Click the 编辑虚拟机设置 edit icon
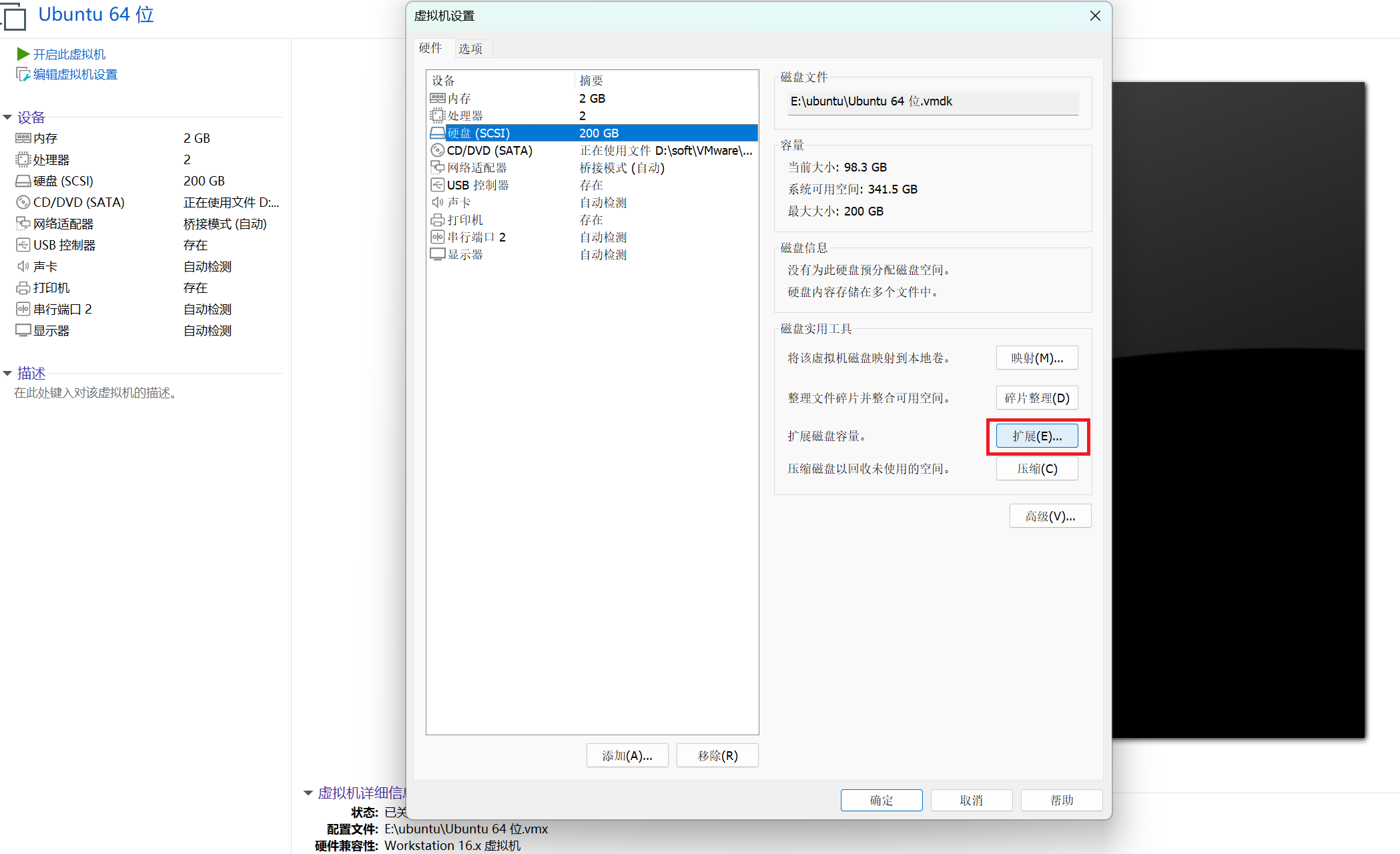The image size is (1400, 854). click(x=23, y=74)
